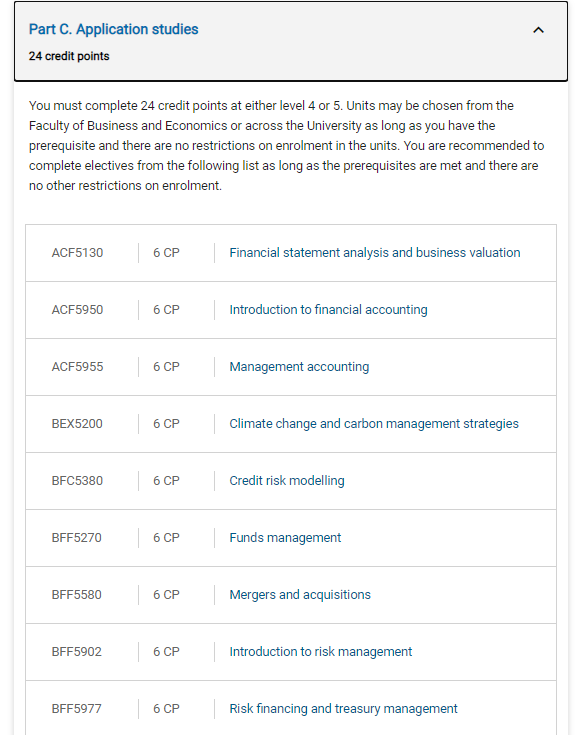This screenshot has width=578, height=735.
Task: Select the ACF5130 unit code
Action: pyautogui.click(x=77, y=253)
